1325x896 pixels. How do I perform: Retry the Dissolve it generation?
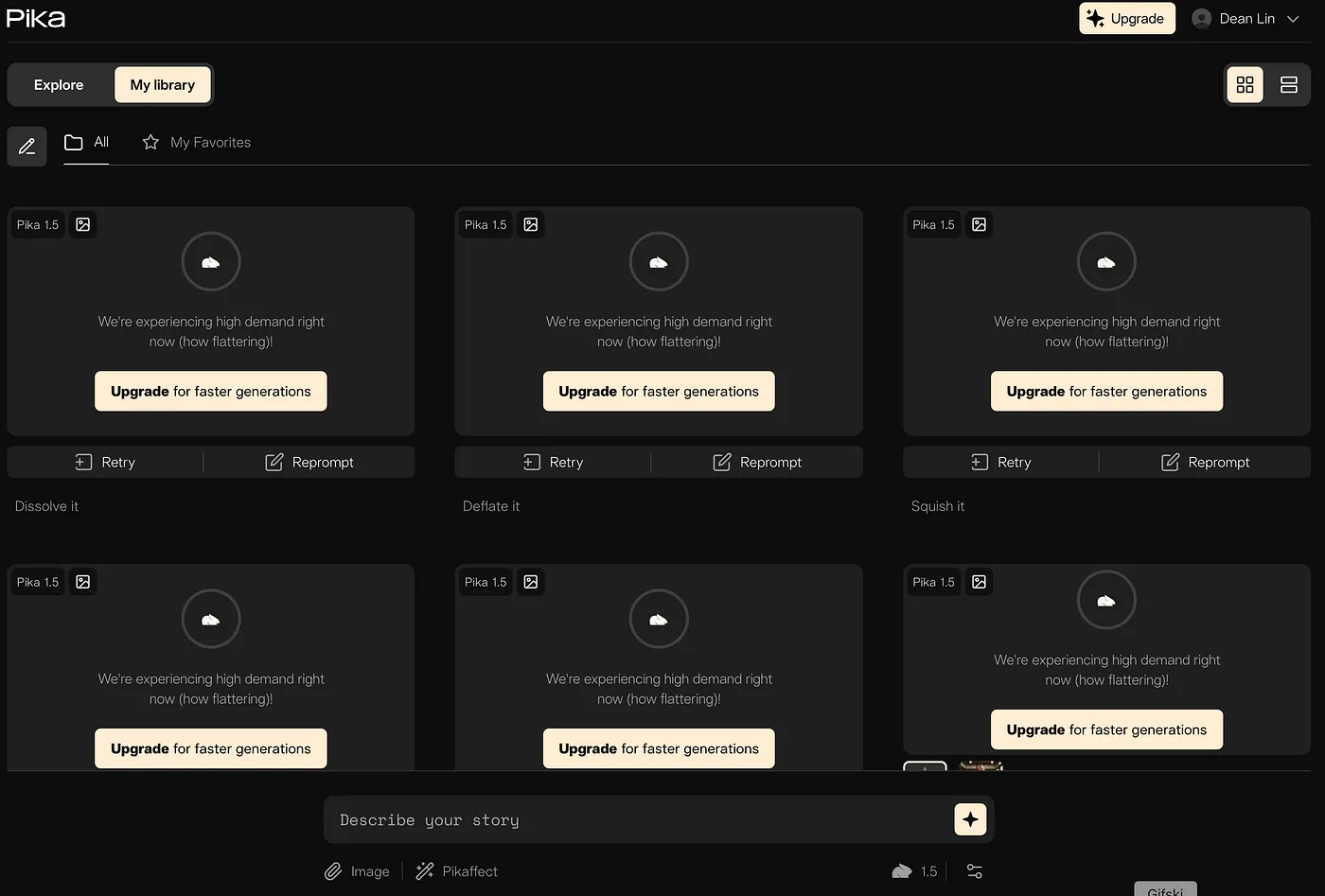coord(105,463)
